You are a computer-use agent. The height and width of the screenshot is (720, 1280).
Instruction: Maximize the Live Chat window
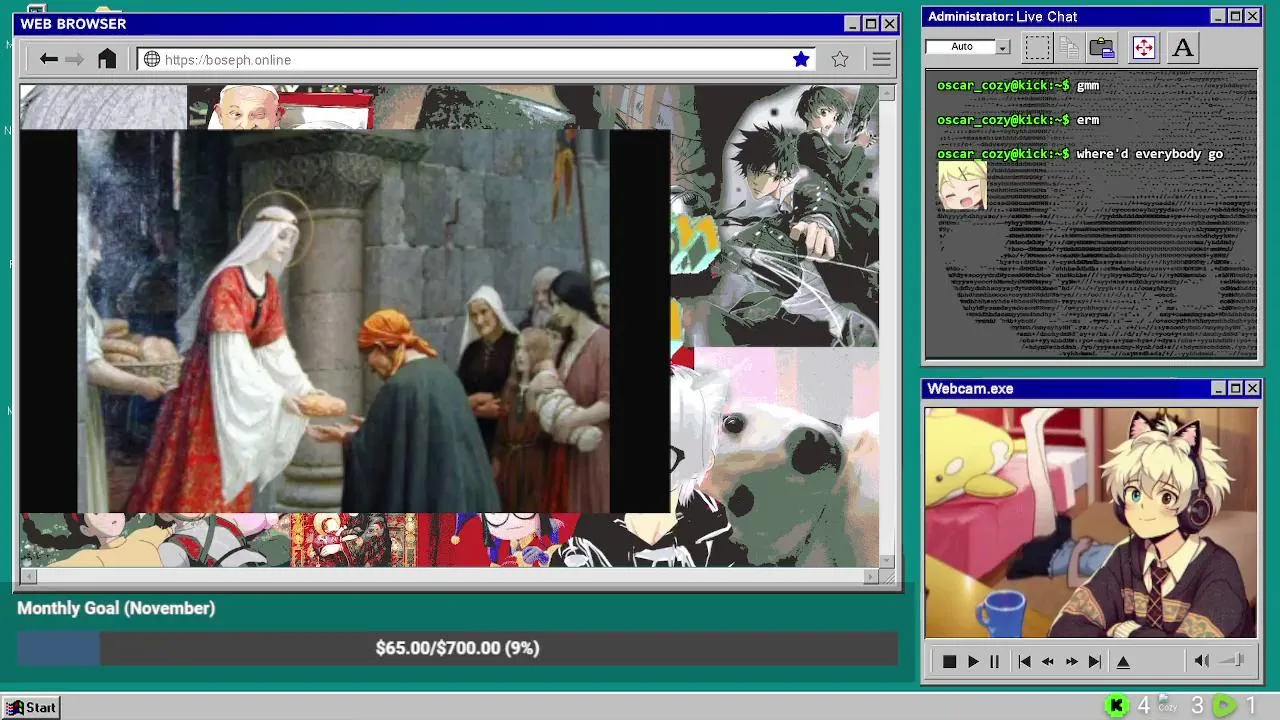(x=1235, y=16)
